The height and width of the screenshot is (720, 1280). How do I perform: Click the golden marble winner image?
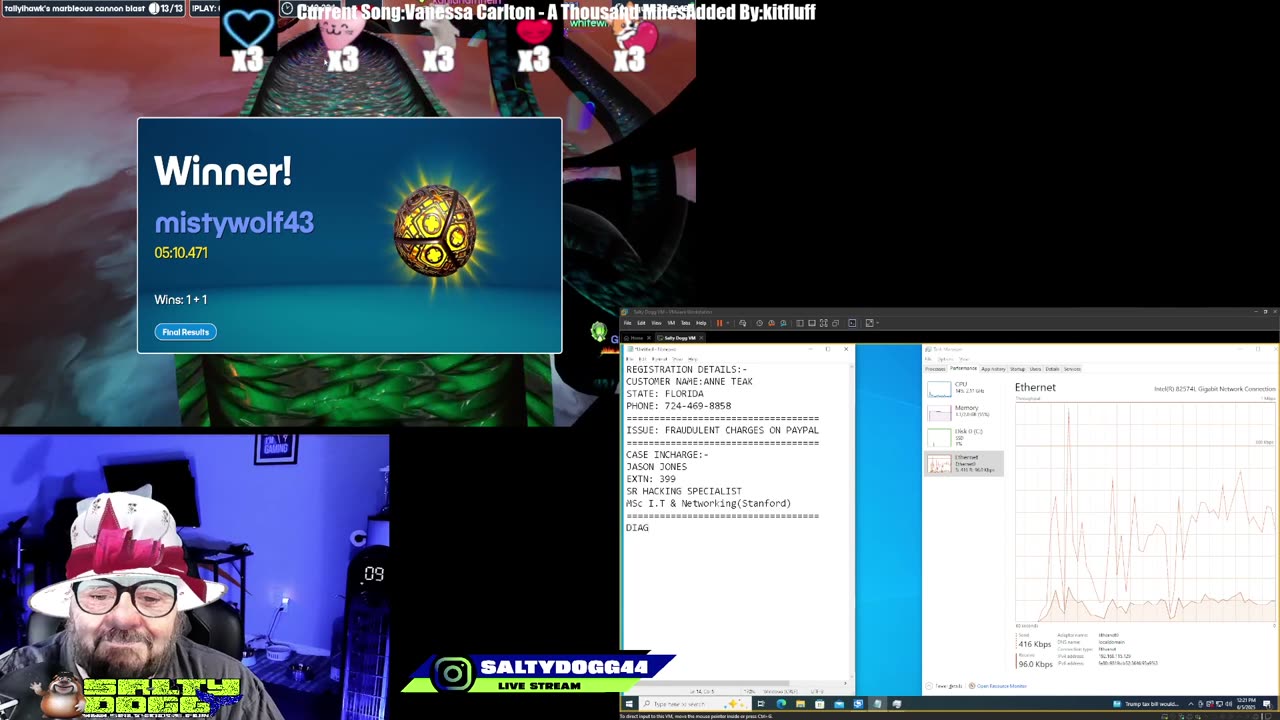(435, 230)
